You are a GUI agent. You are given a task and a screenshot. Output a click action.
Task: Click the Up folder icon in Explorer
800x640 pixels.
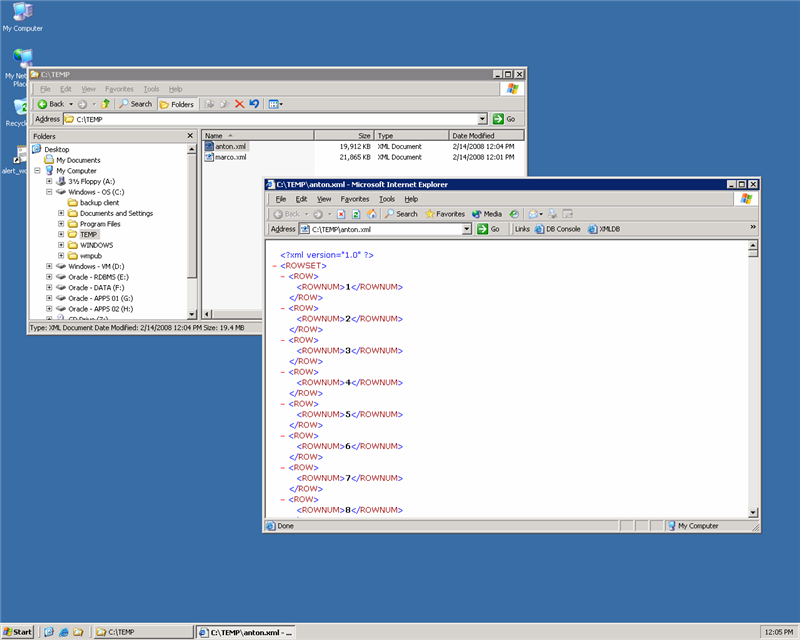click(x=105, y=104)
